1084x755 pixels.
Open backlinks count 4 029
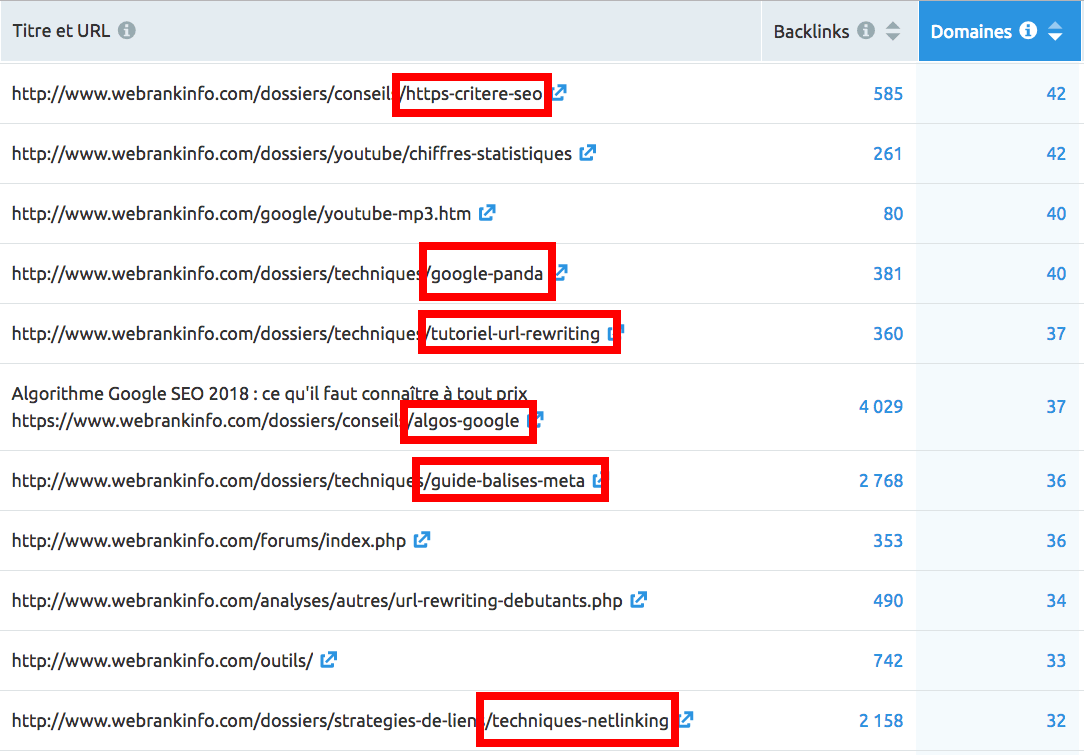pyautogui.click(x=881, y=407)
